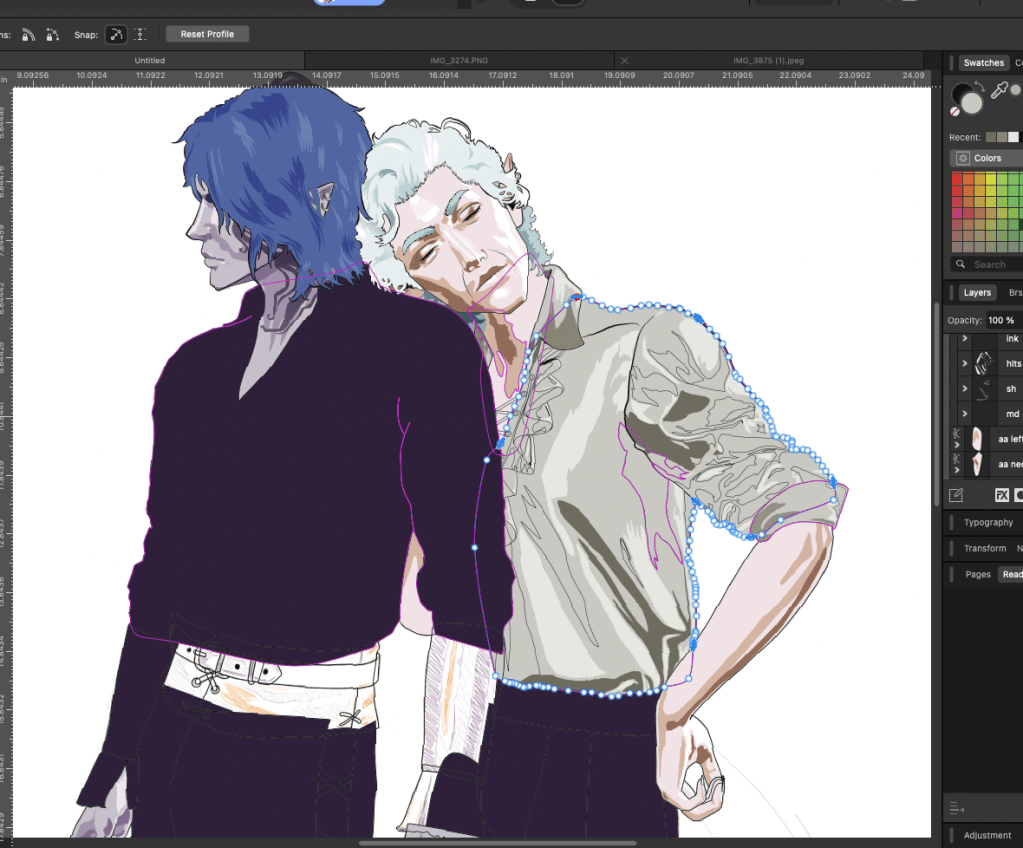This screenshot has height=848, width=1023.
Task: Expand the sh layer group
Action: click(x=965, y=389)
